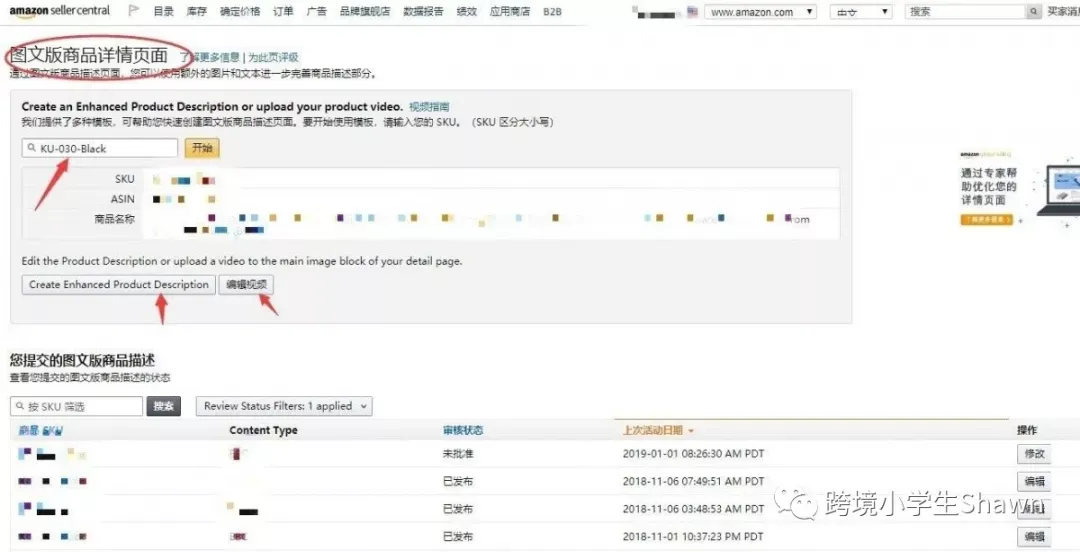The height and width of the screenshot is (552, 1080).
Task: Sort by the 商品 SKU column header
Action: pos(41,430)
